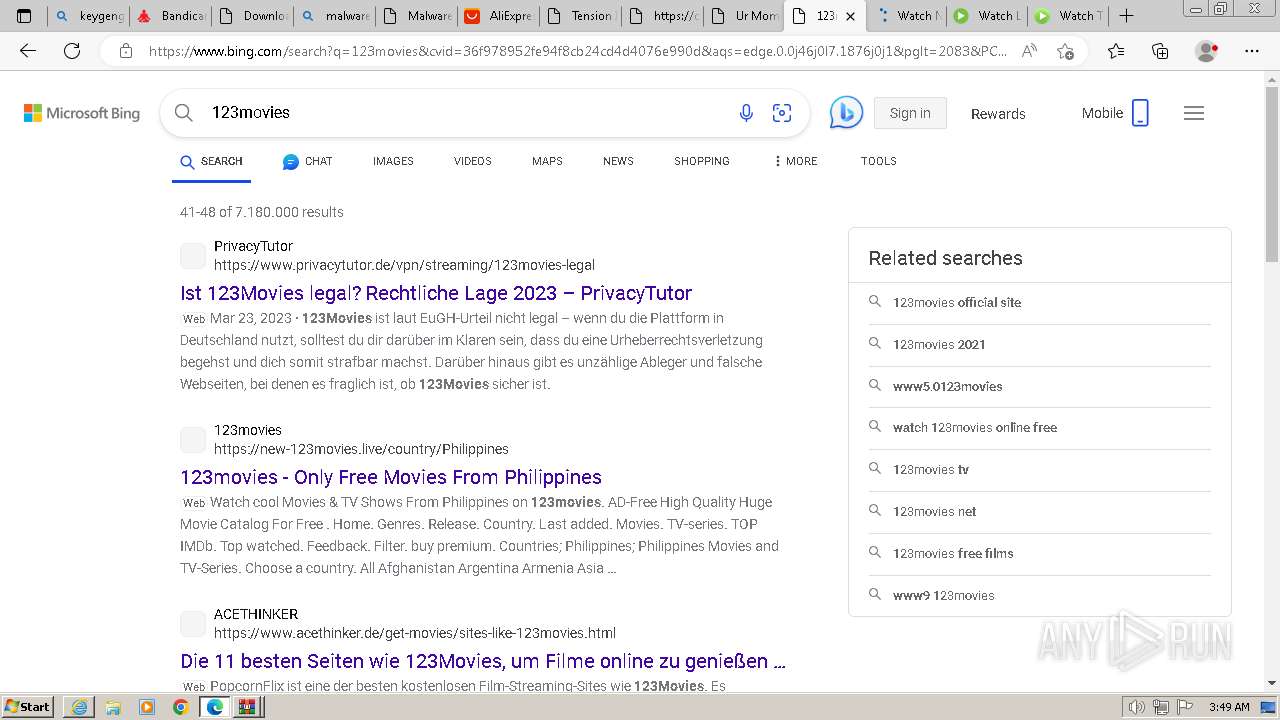Open the TOOLS search filter
This screenshot has height=720, width=1280.
coord(879,161)
